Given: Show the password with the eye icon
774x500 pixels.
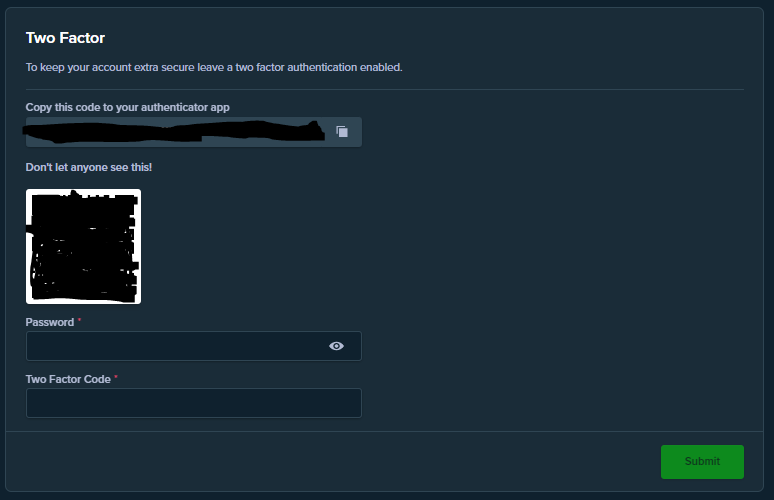Looking at the screenshot, I should [336, 346].
